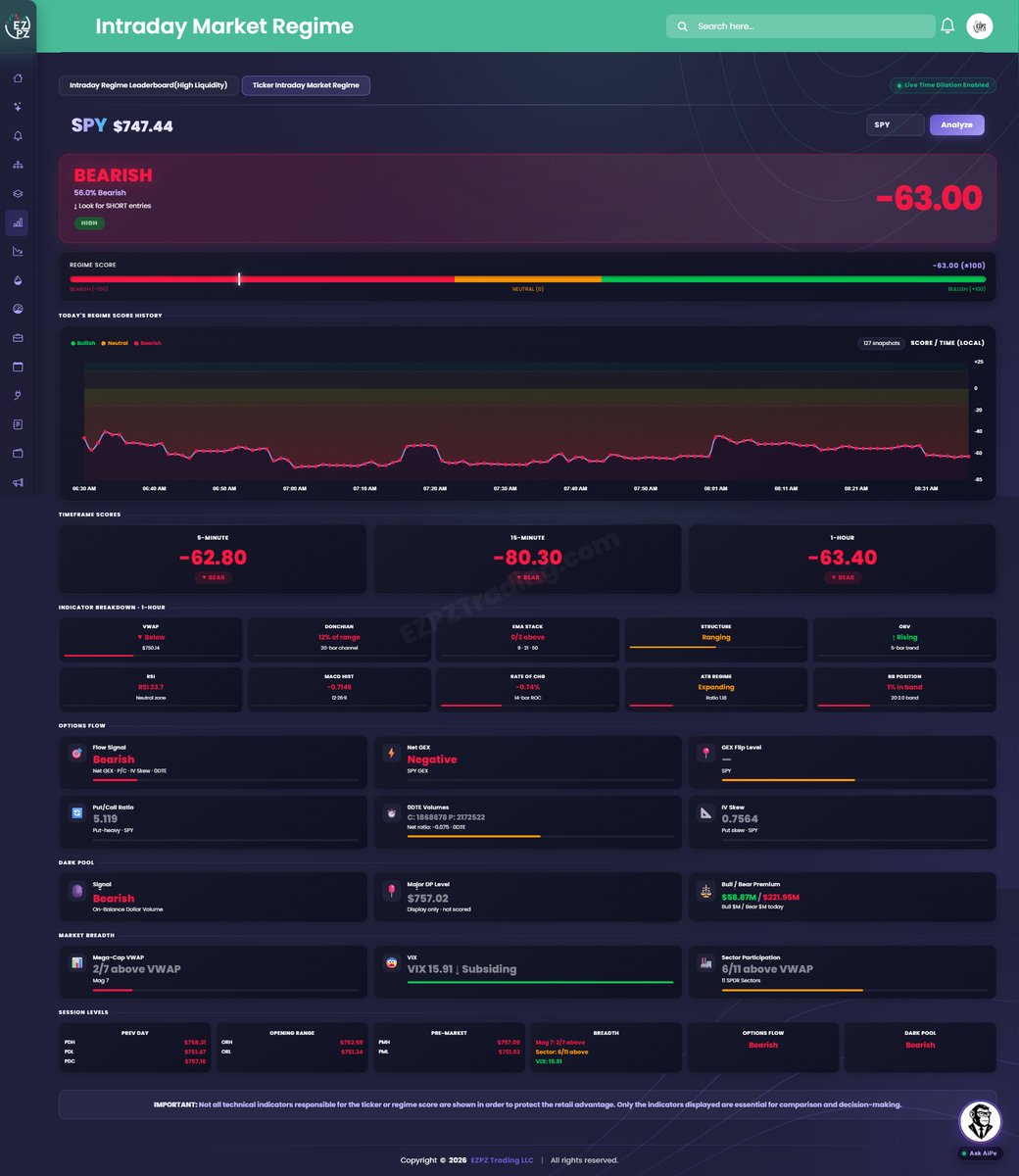This screenshot has height=1176, width=1019.
Task: Click the 5-Minute score -62.80
Action: 213,558
